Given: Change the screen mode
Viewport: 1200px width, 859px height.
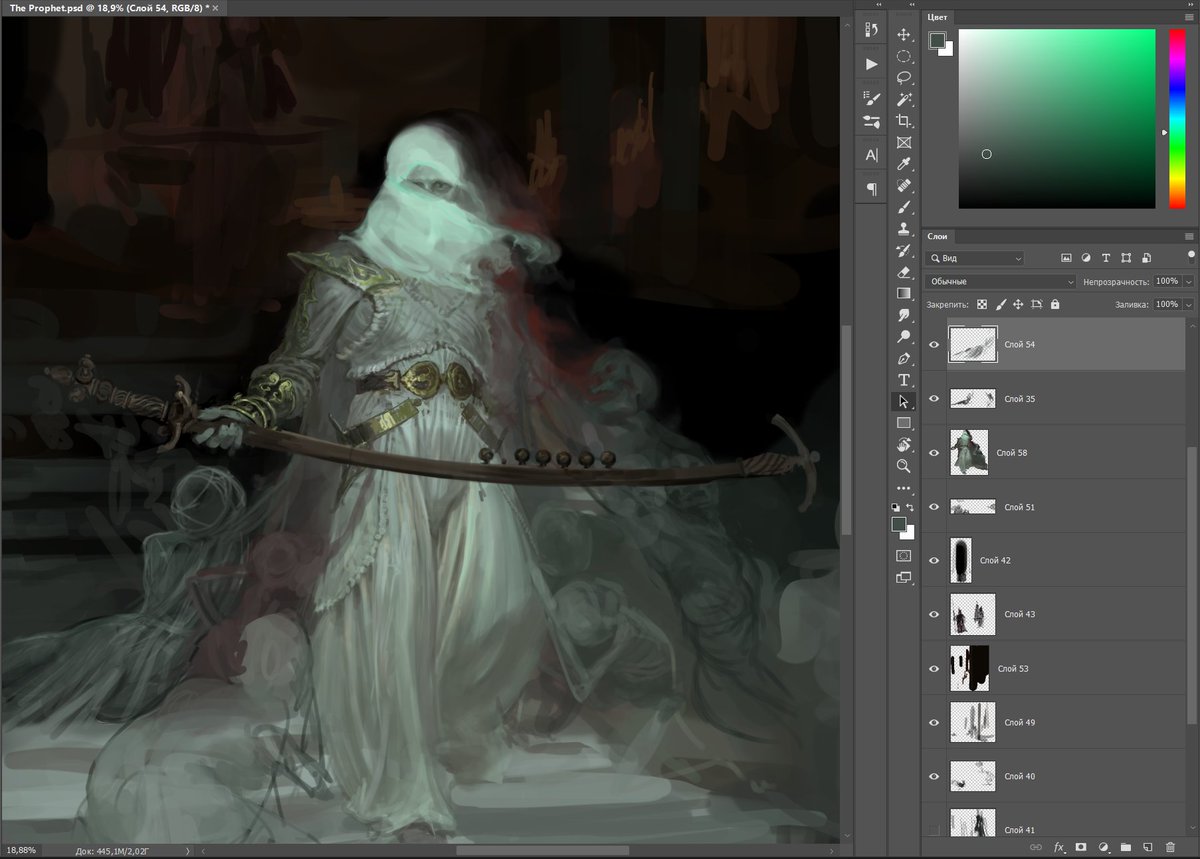Looking at the screenshot, I should (x=904, y=577).
